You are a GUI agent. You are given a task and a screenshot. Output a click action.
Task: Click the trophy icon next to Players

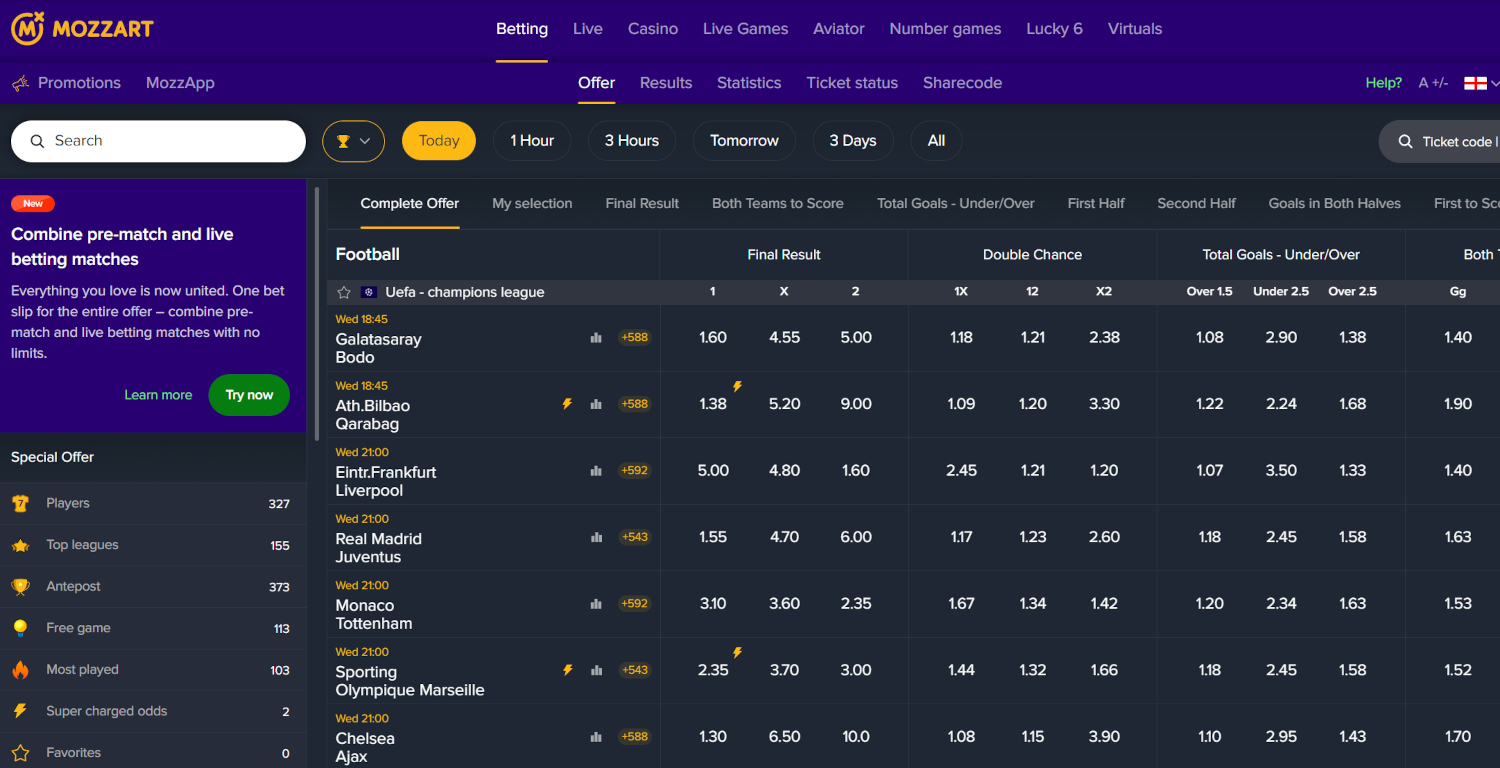point(22,503)
